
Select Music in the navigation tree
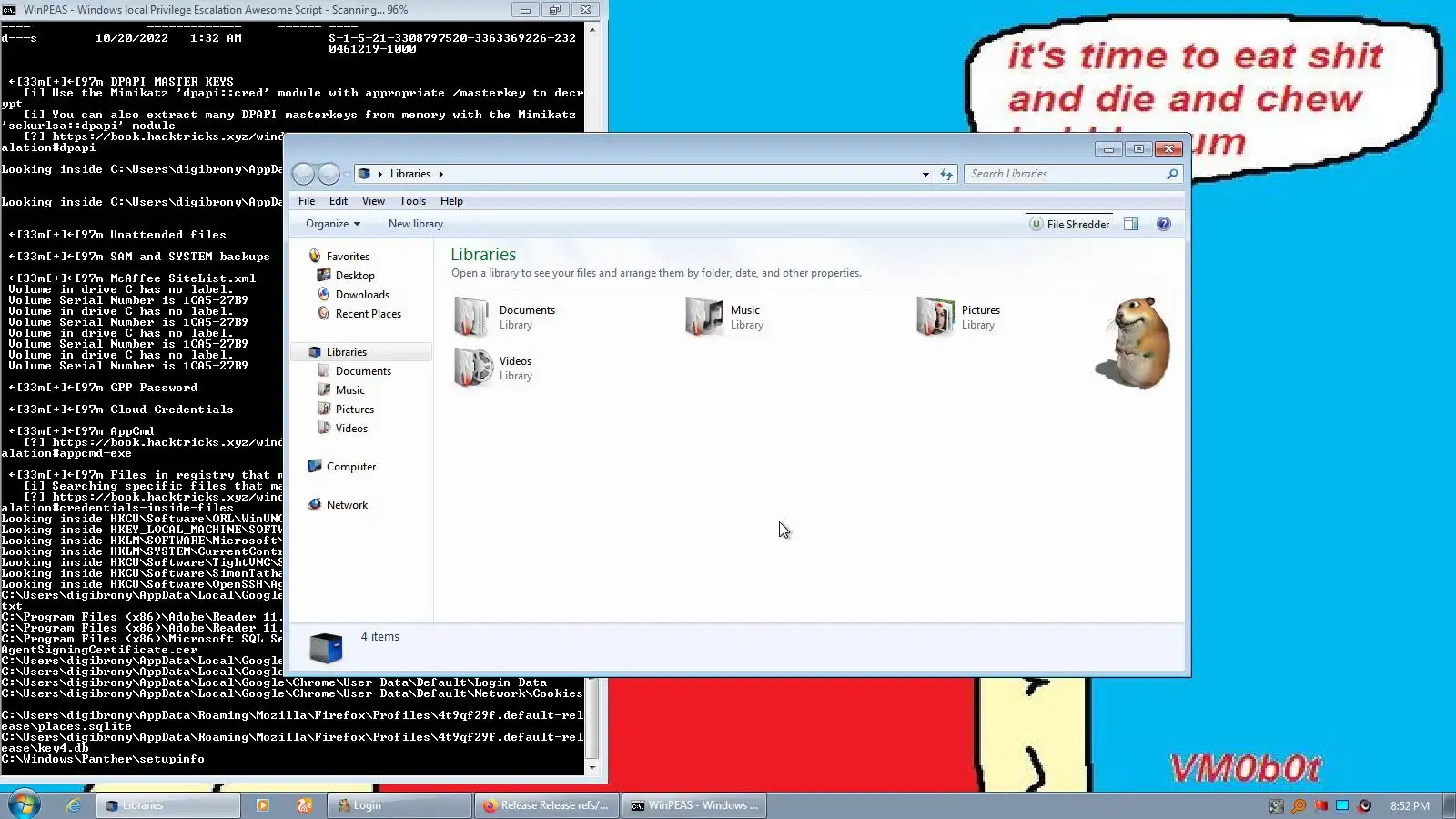[x=349, y=390]
